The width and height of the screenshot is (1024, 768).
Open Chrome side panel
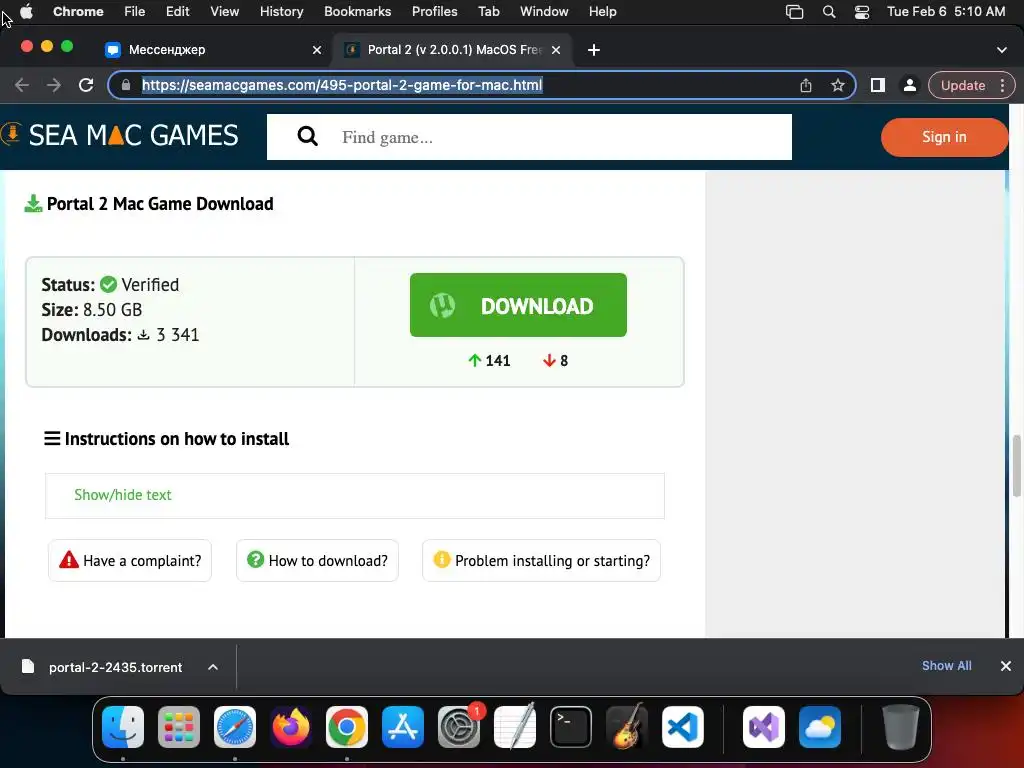[878, 86]
